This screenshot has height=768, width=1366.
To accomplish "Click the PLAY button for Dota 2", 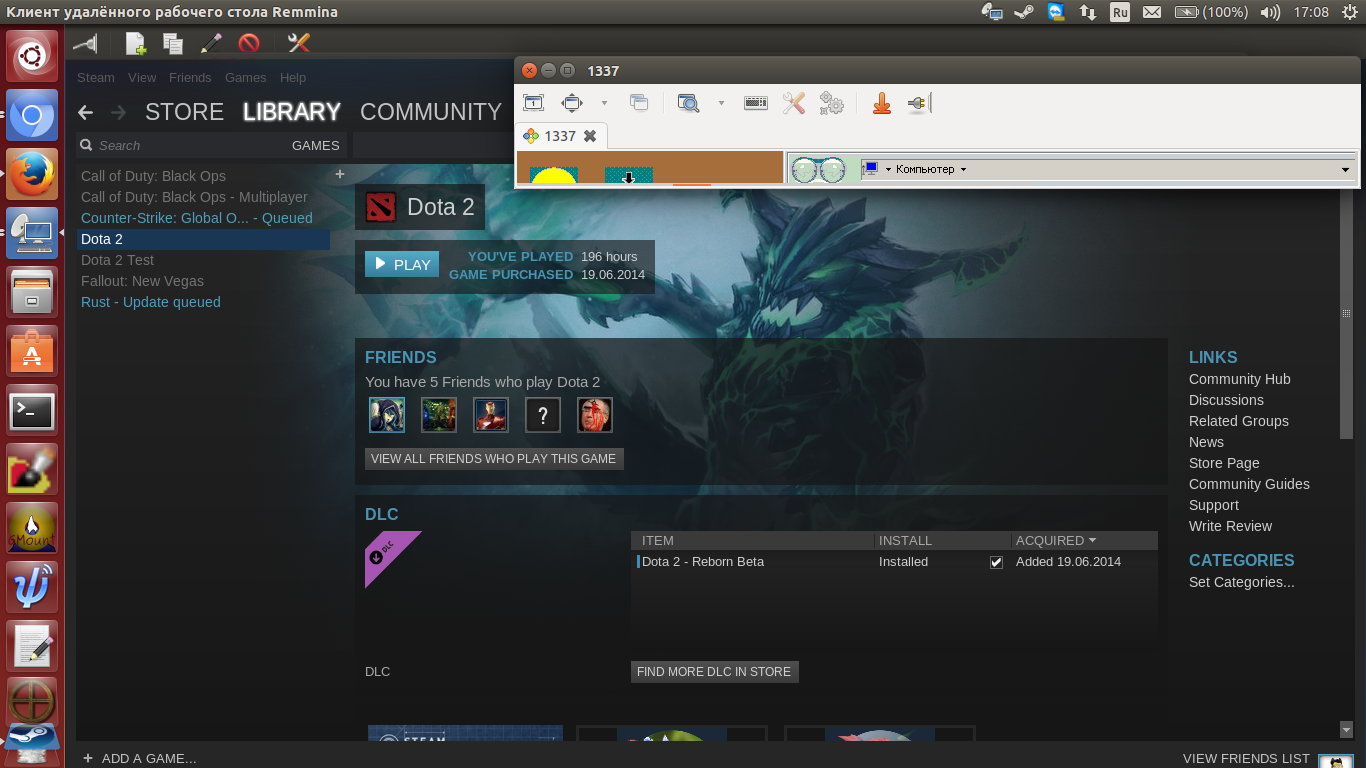I will click(402, 264).
